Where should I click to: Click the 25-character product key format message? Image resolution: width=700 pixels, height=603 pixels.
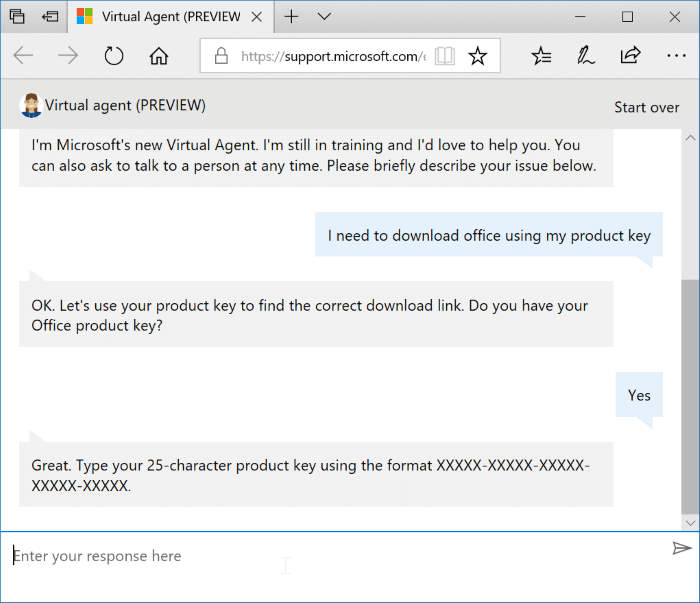tap(316, 474)
